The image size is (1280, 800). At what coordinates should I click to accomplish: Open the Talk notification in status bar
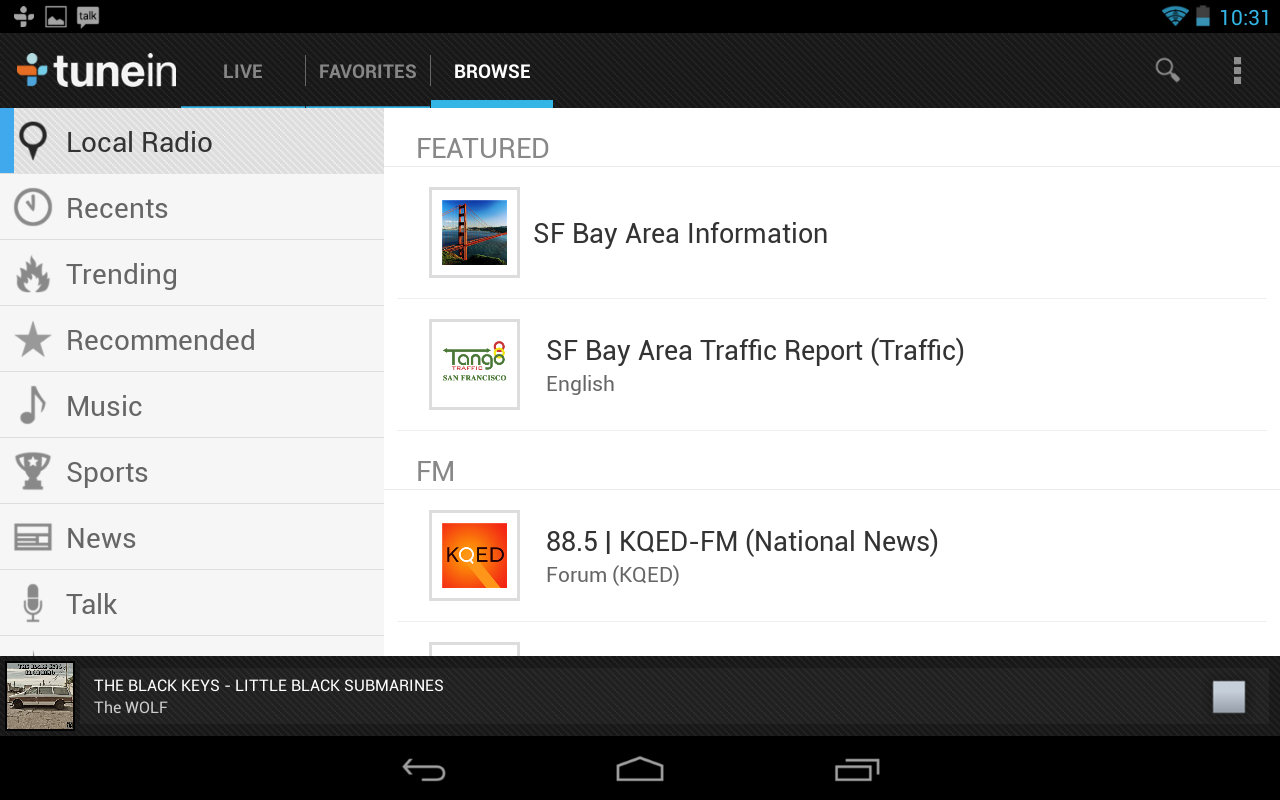(x=88, y=17)
